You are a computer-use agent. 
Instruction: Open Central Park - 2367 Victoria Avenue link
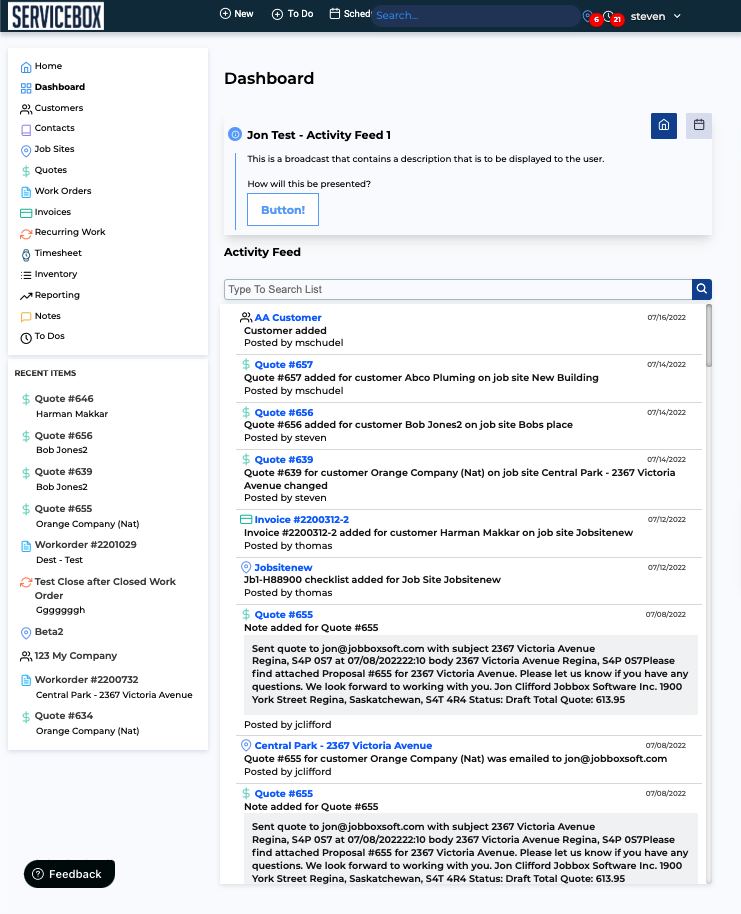(x=343, y=746)
